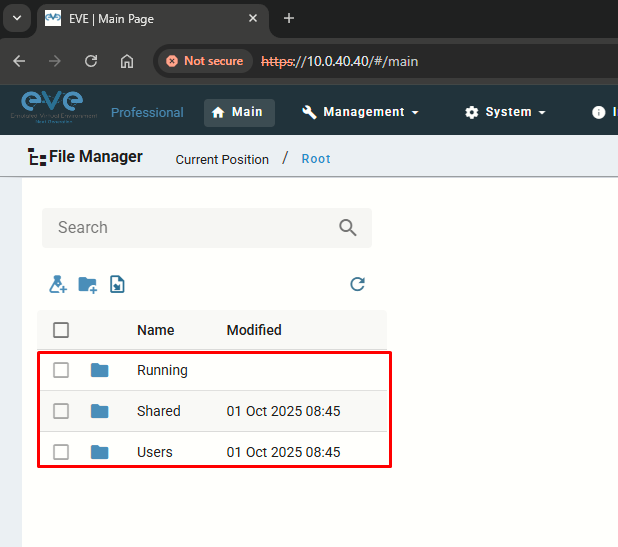Viewport: 618px width, 547px height.
Task: Click the Shared folder name
Action: [159, 411]
